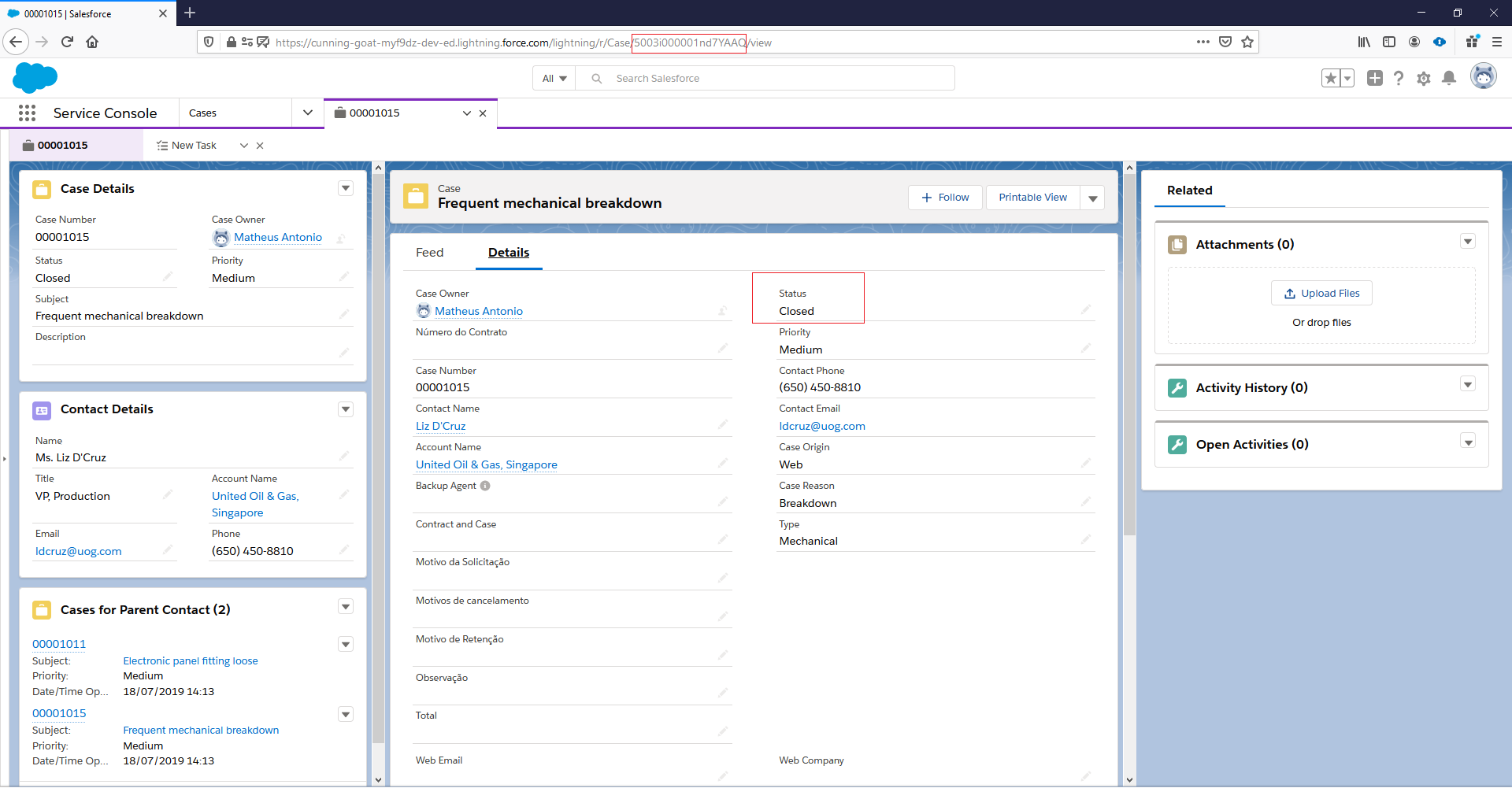Edit the Type field pencil icon
Screen dimensions: 1512x788
1086,539
